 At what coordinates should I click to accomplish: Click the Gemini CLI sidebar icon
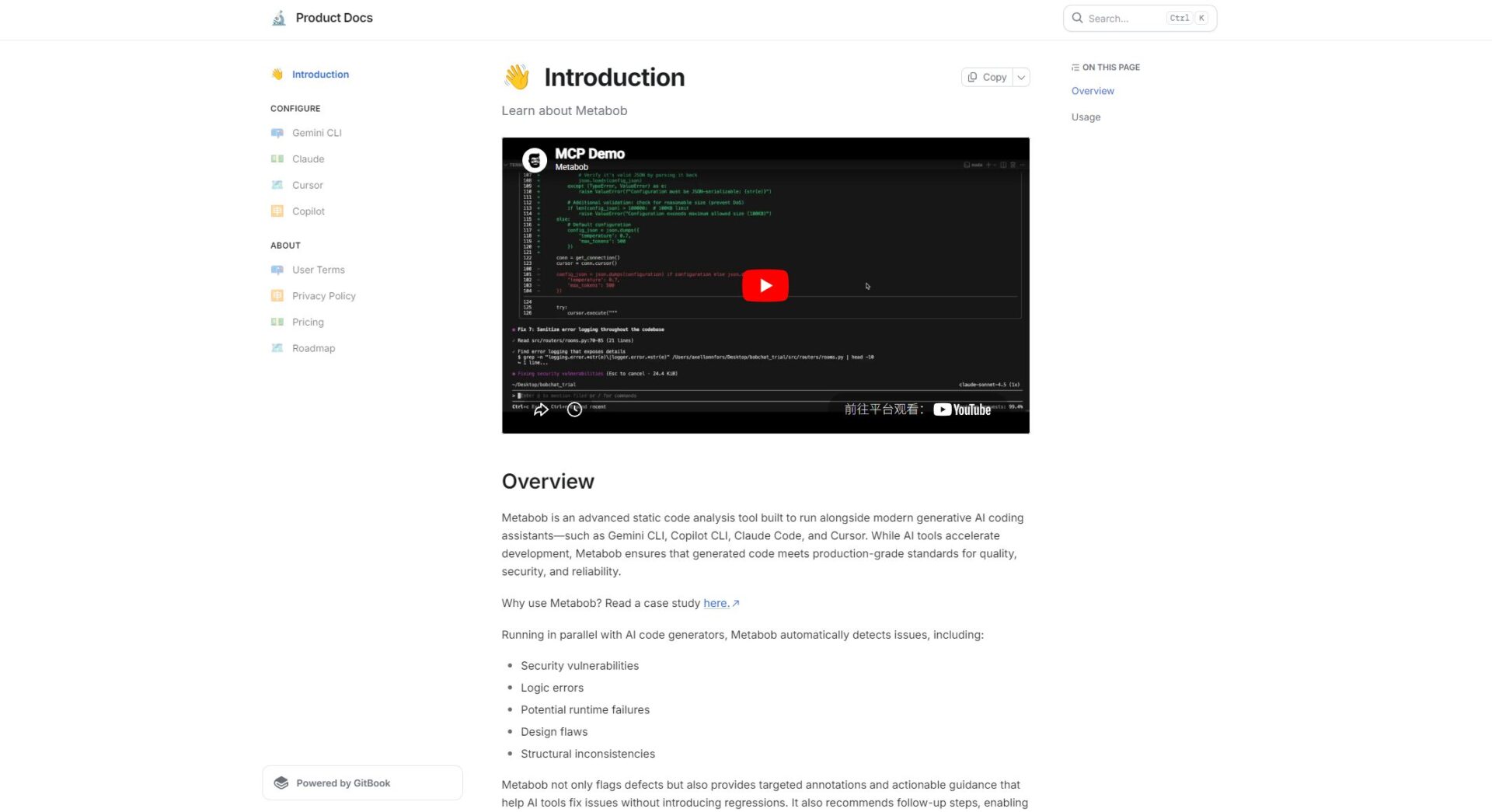click(277, 133)
